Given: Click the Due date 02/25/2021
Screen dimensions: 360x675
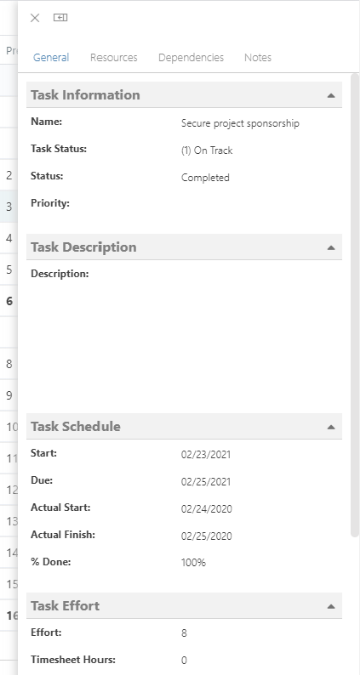Looking at the screenshot, I should 206,482.
